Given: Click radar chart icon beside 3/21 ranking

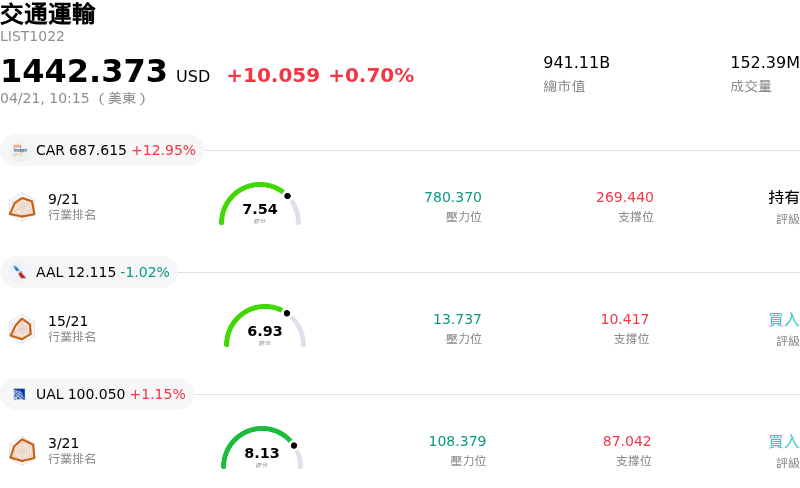Looking at the screenshot, I should 22,450.
